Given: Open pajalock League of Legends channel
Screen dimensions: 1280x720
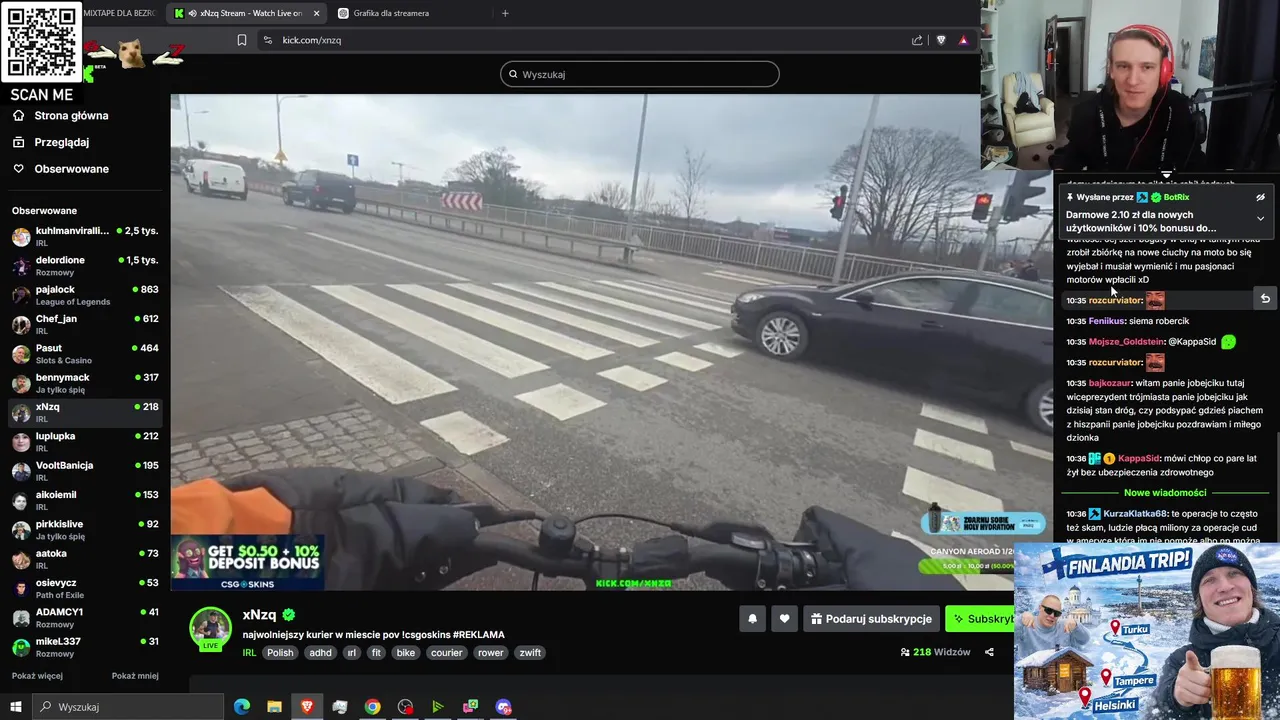Looking at the screenshot, I should pos(85,295).
